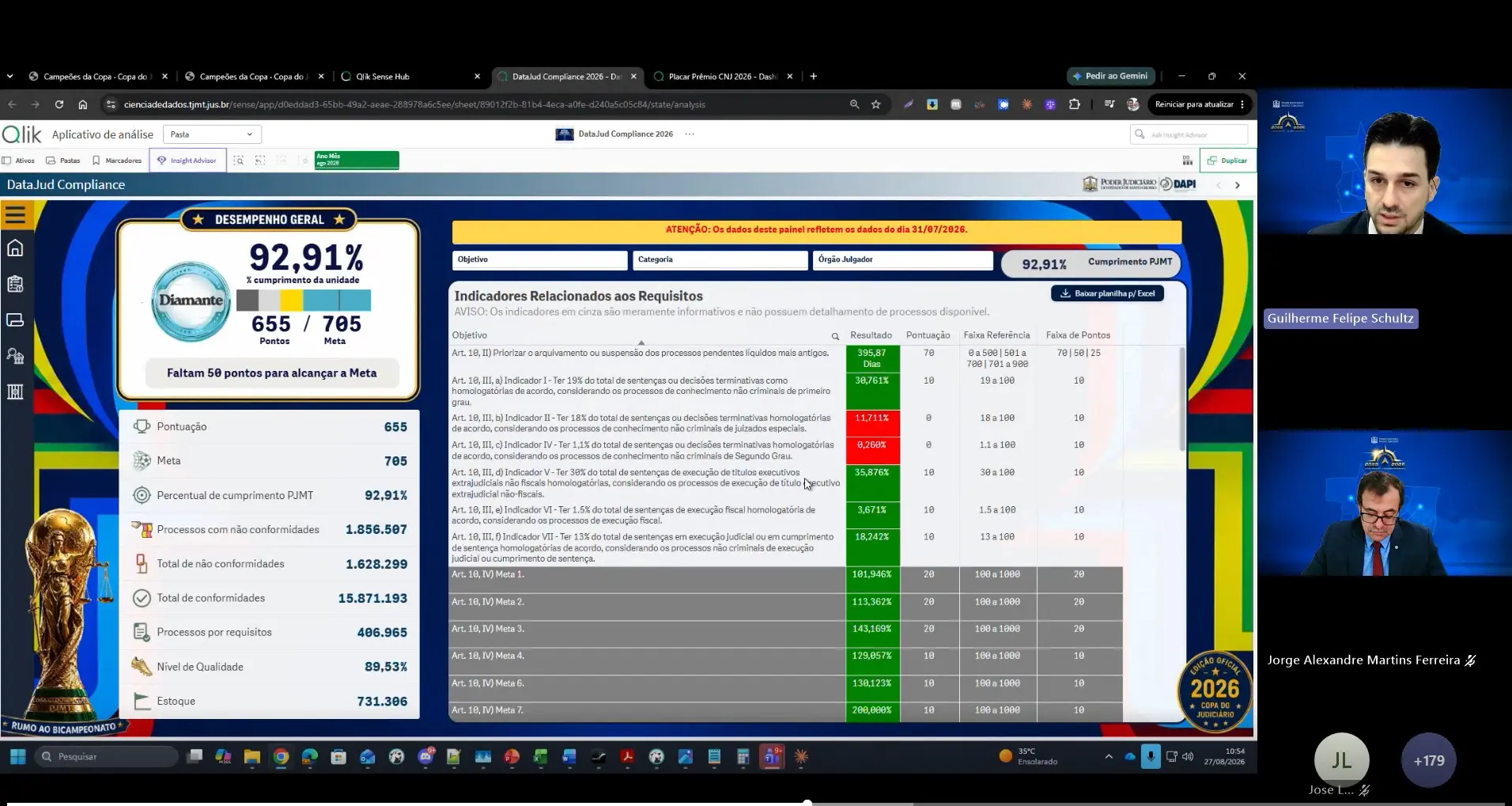Click the table vertical scrollbar
The height and width of the screenshot is (806, 1512).
[1181, 399]
